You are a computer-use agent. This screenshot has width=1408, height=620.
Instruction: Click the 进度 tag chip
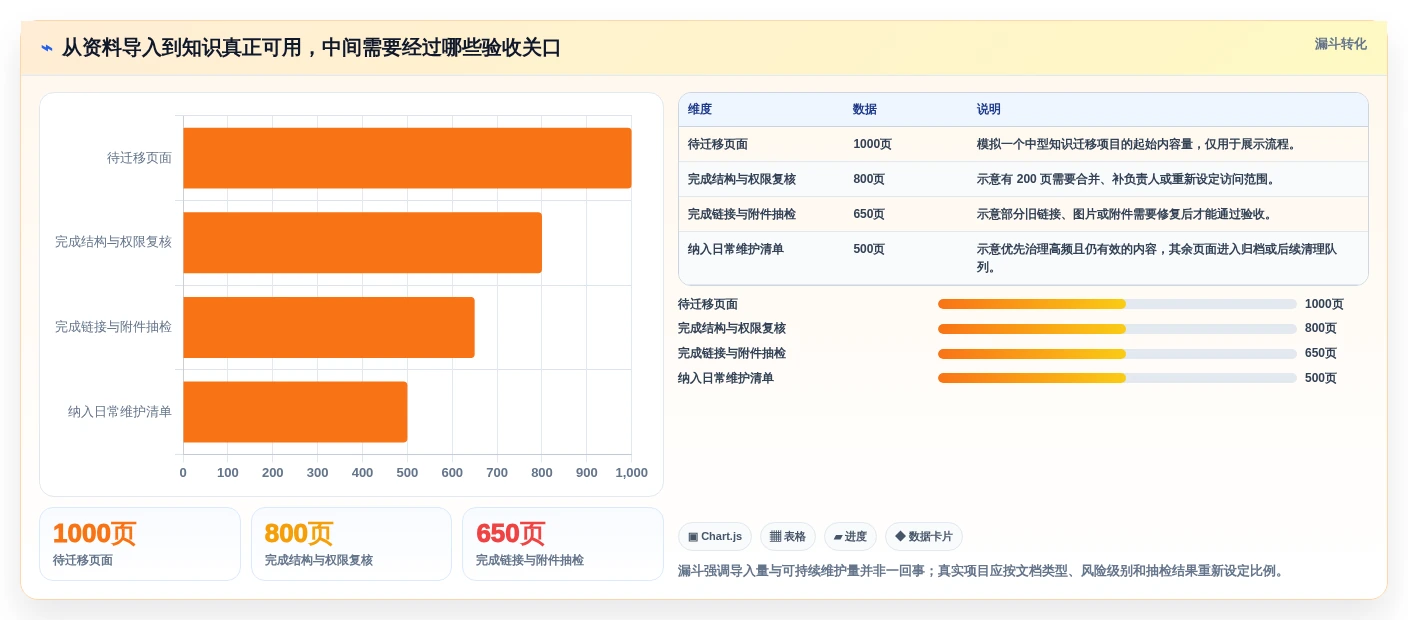click(x=850, y=537)
